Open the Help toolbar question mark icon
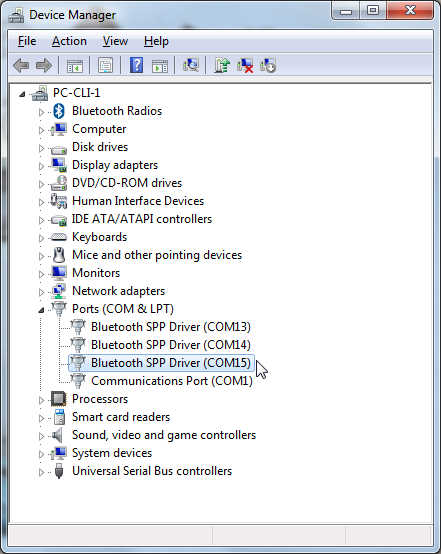The height and width of the screenshot is (554, 441). click(136, 65)
